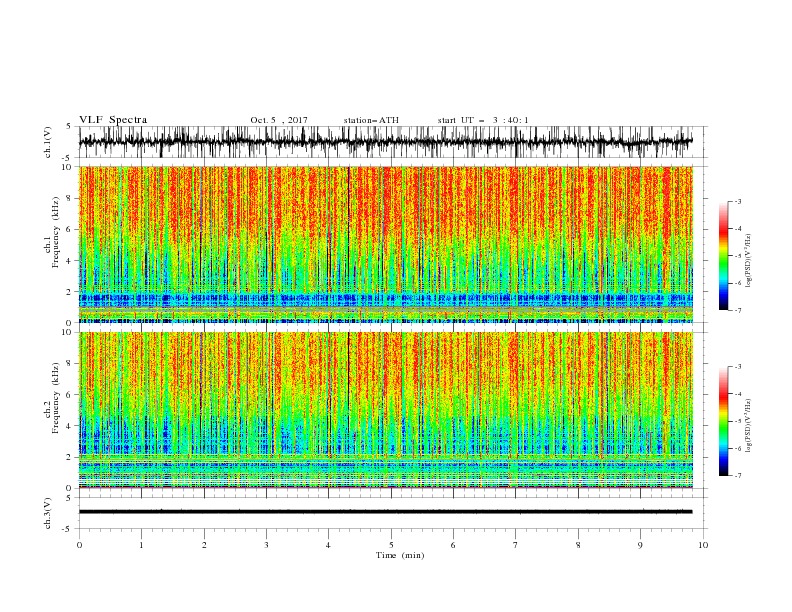Click the "-7" value on ch.2 color bar

738,475
